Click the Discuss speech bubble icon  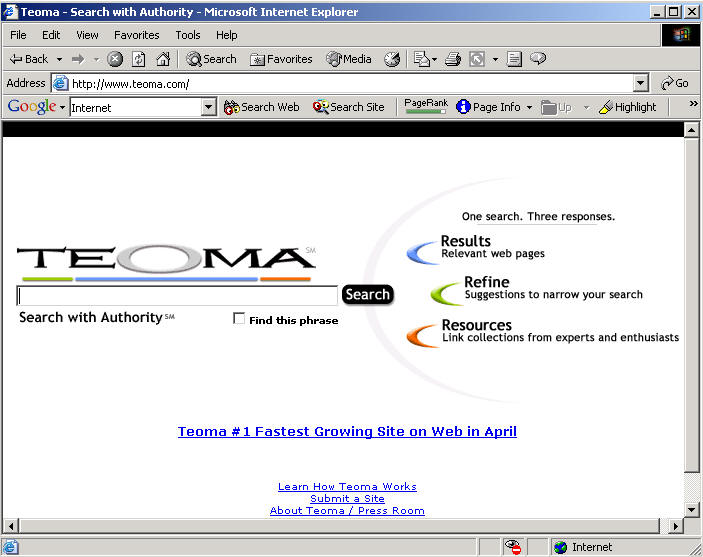point(538,59)
